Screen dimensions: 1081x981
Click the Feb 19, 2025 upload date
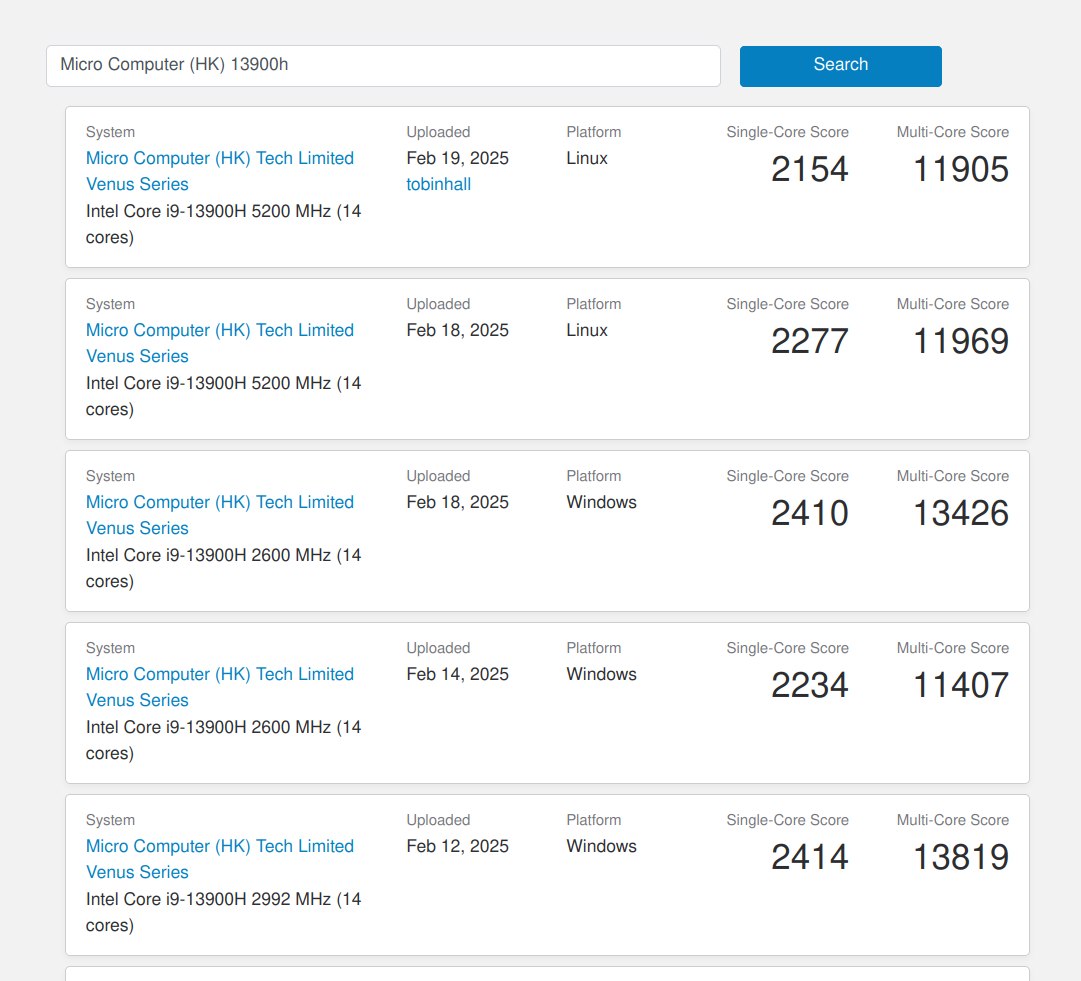[x=457, y=158]
